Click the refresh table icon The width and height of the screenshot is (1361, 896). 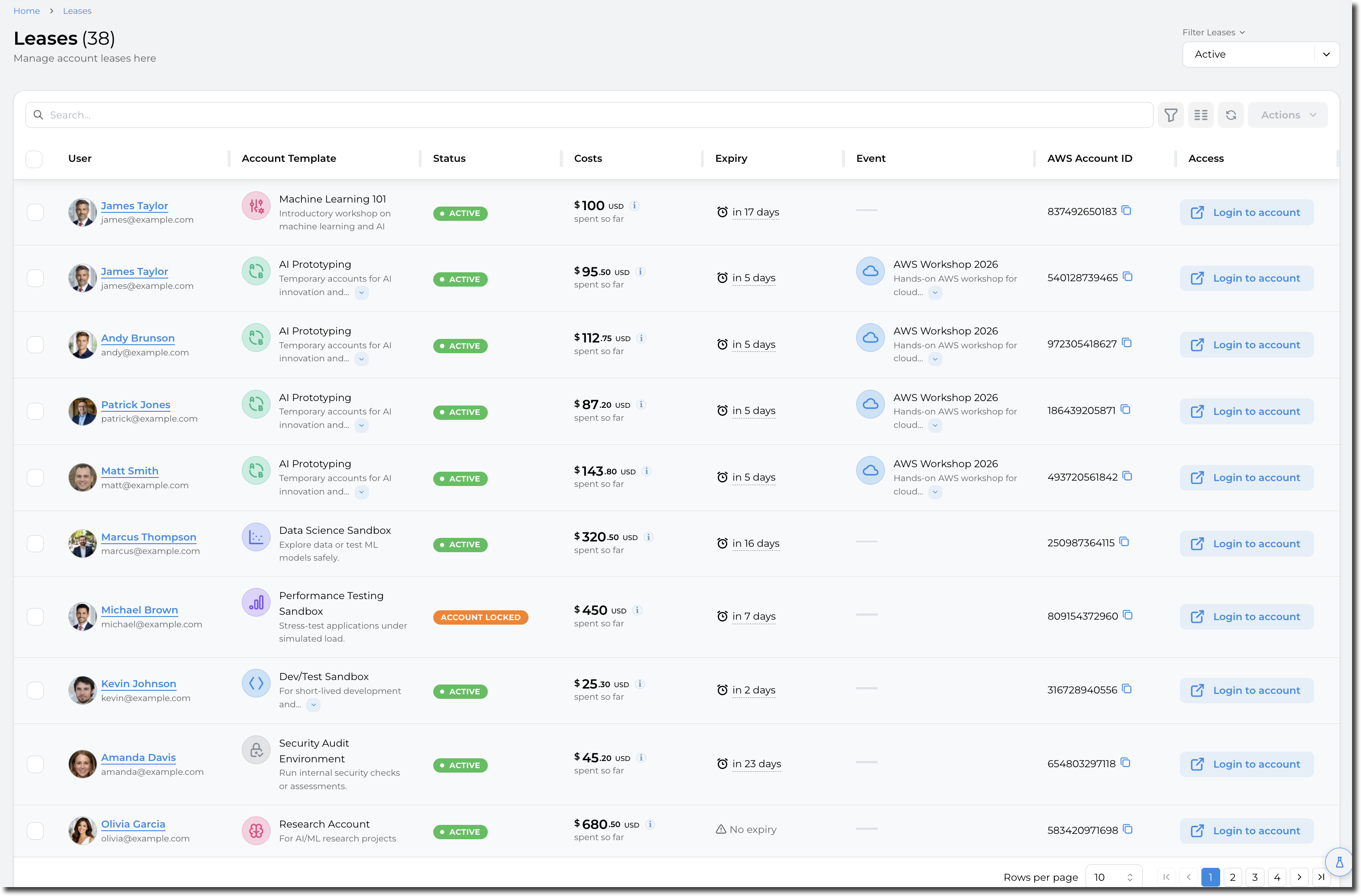click(1230, 115)
